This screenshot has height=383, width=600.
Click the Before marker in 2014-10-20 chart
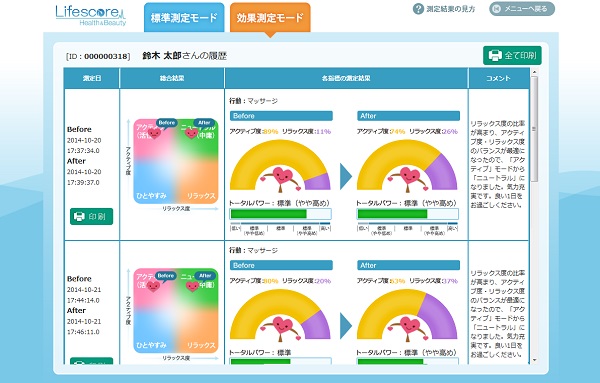tap(167, 123)
